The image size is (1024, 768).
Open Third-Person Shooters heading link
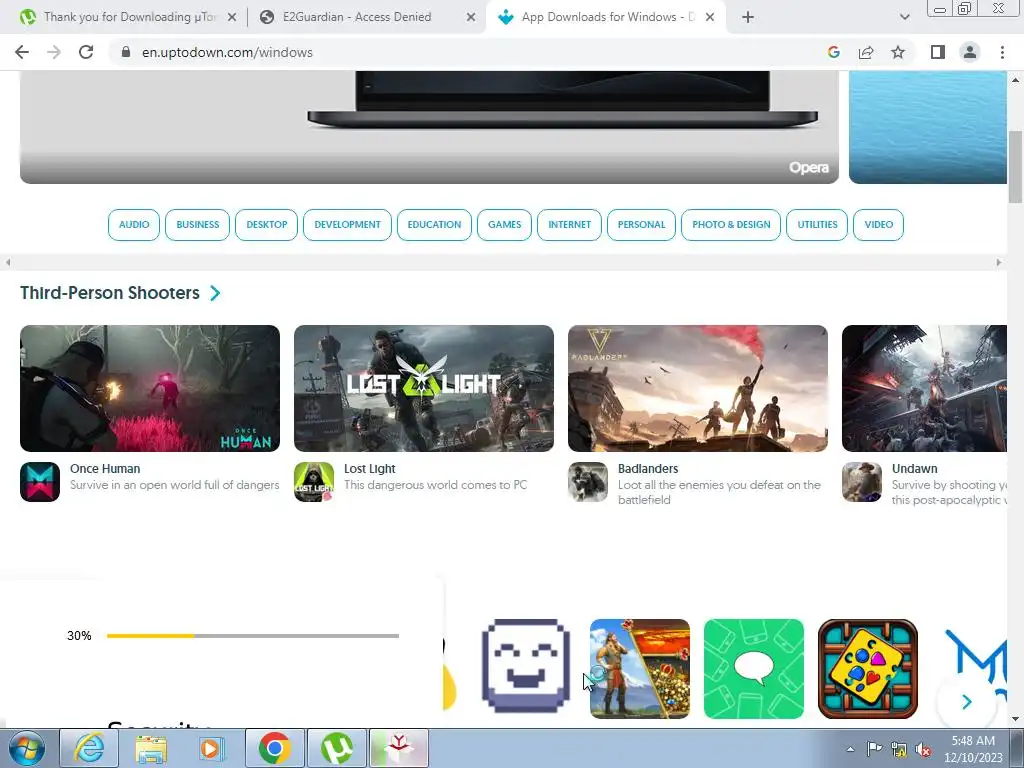110,293
